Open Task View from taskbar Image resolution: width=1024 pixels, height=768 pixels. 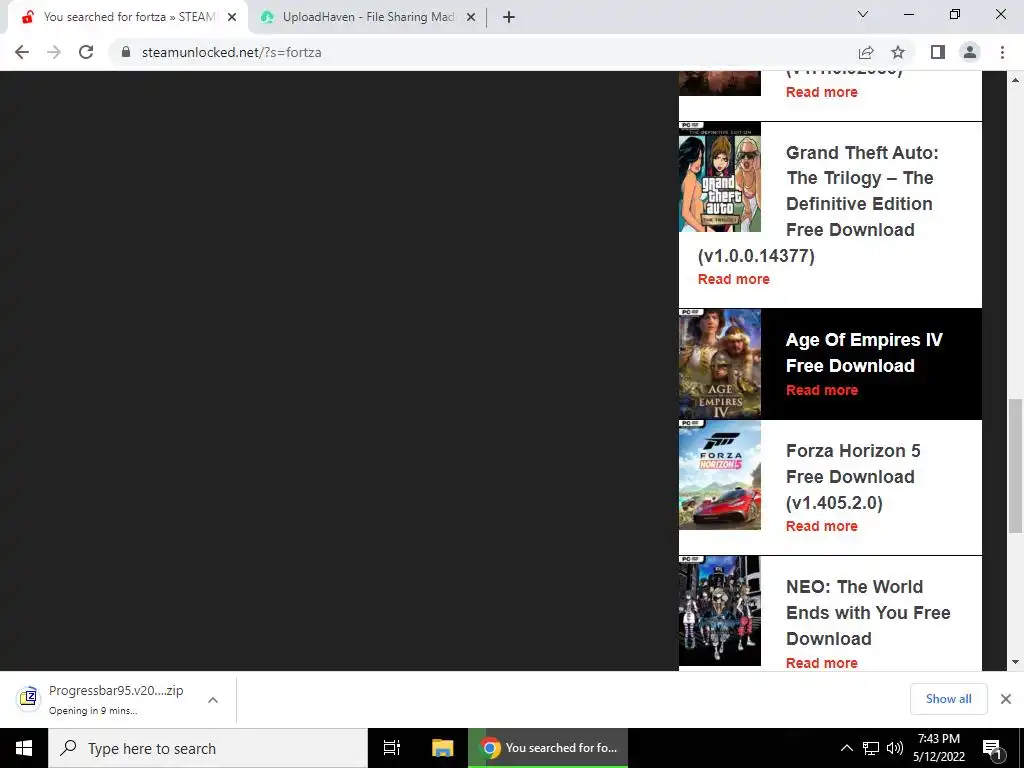coord(392,748)
